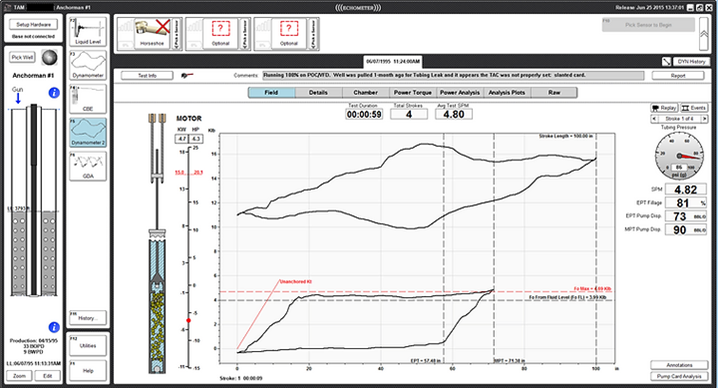Switch to the Field tab
The height and width of the screenshot is (388, 718).
[272, 93]
